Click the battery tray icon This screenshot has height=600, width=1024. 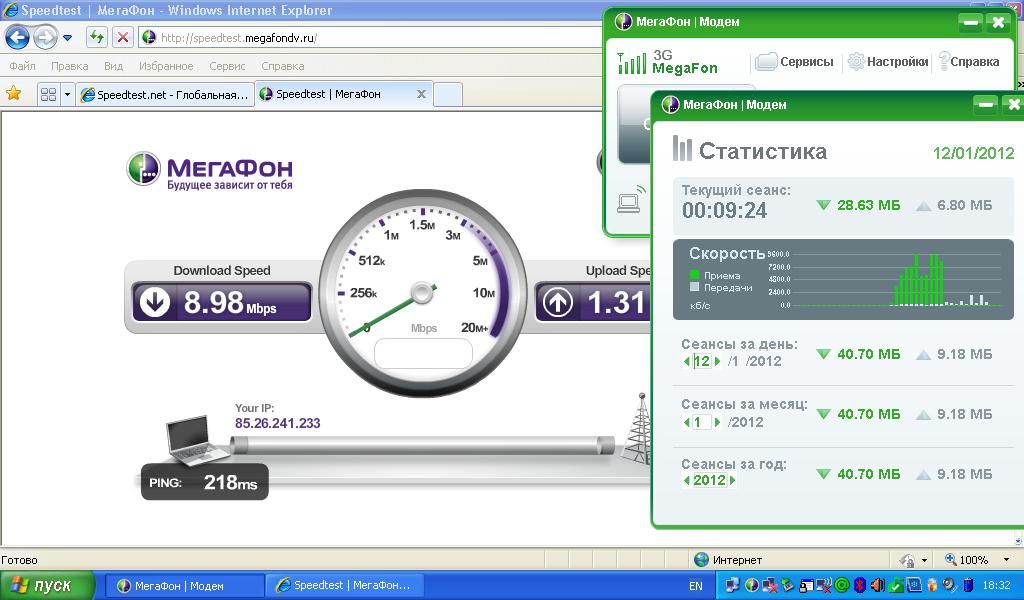point(968,585)
